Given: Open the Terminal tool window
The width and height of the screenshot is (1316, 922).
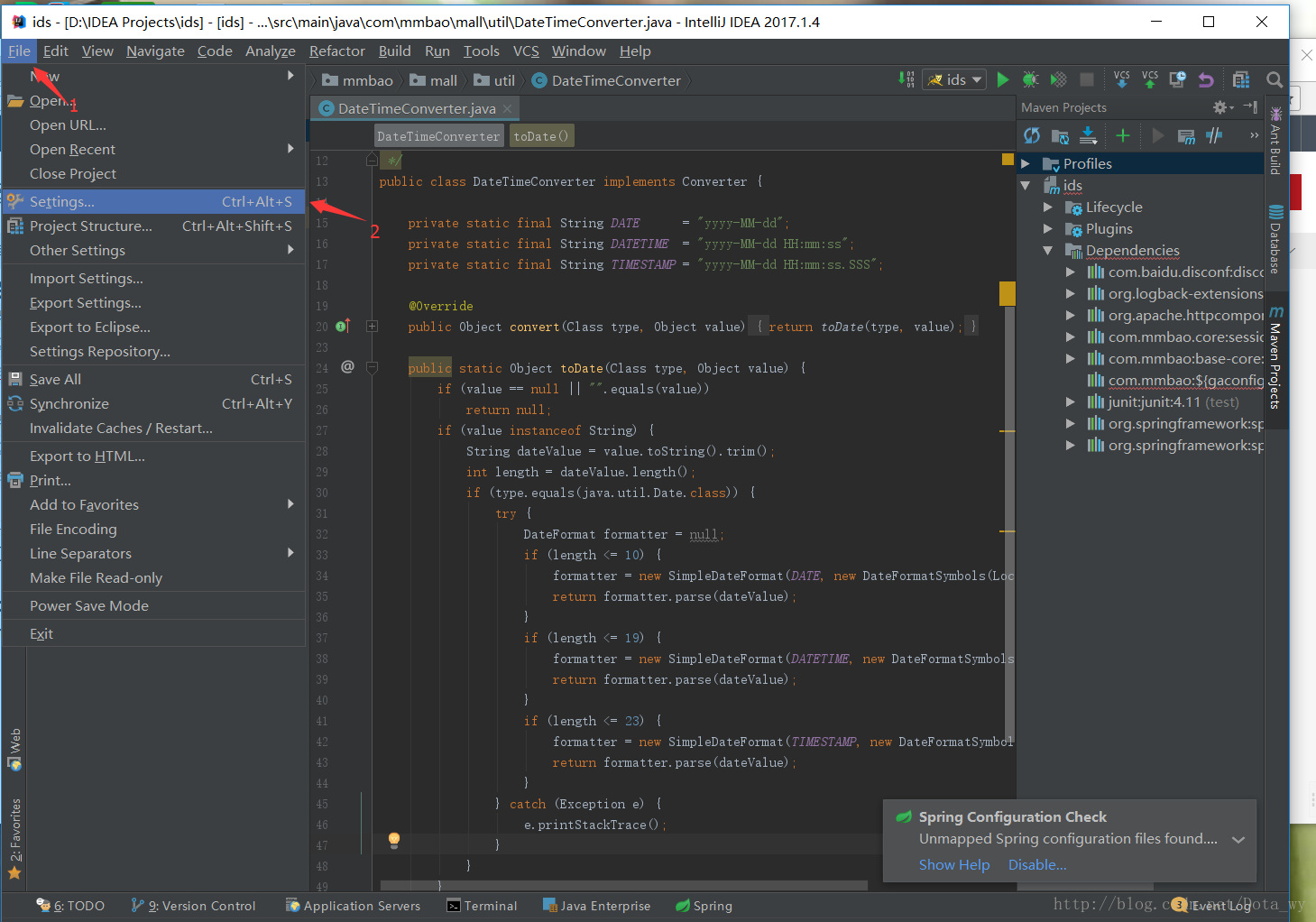Looking at the screenshot, I should 483,906.
